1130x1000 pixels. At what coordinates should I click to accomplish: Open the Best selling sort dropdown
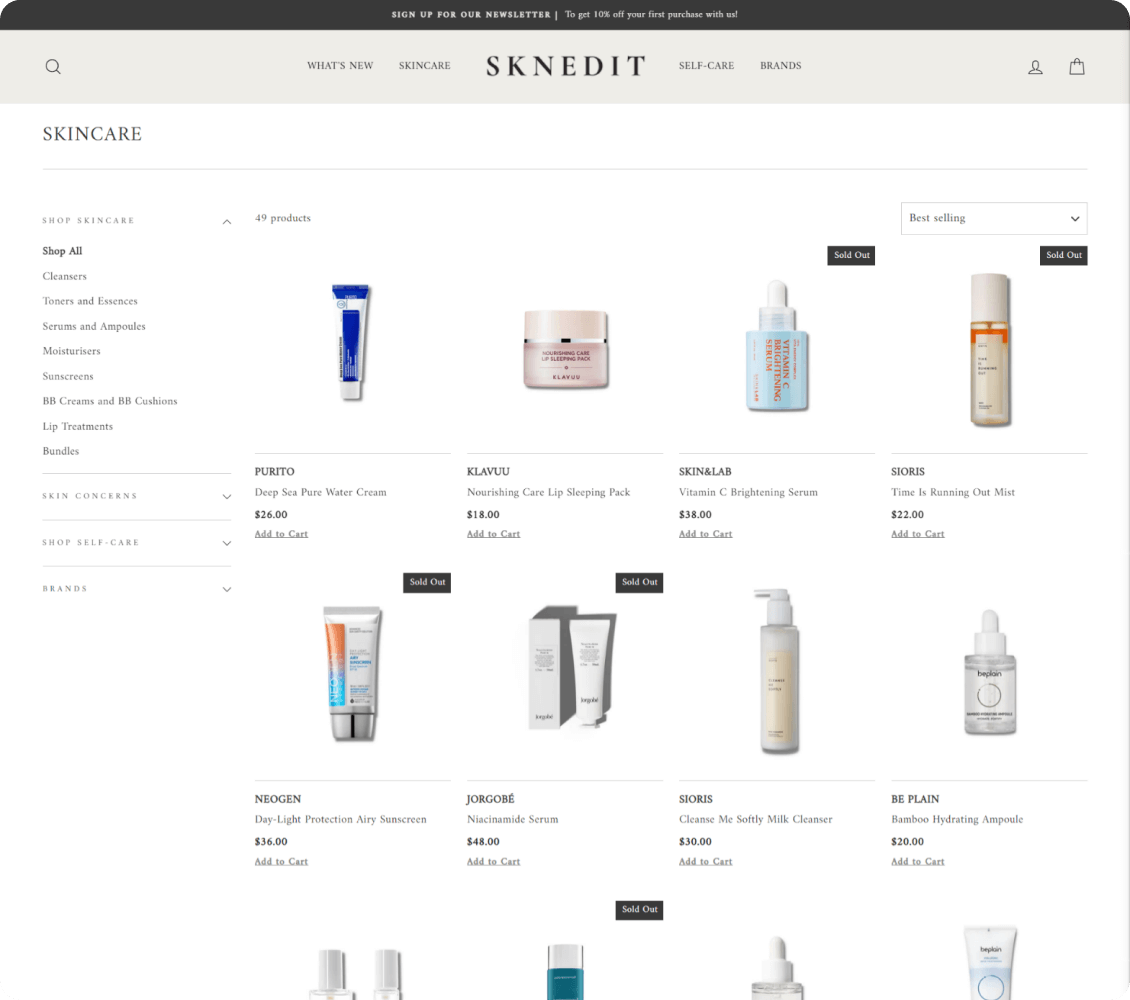coord(994,218)
